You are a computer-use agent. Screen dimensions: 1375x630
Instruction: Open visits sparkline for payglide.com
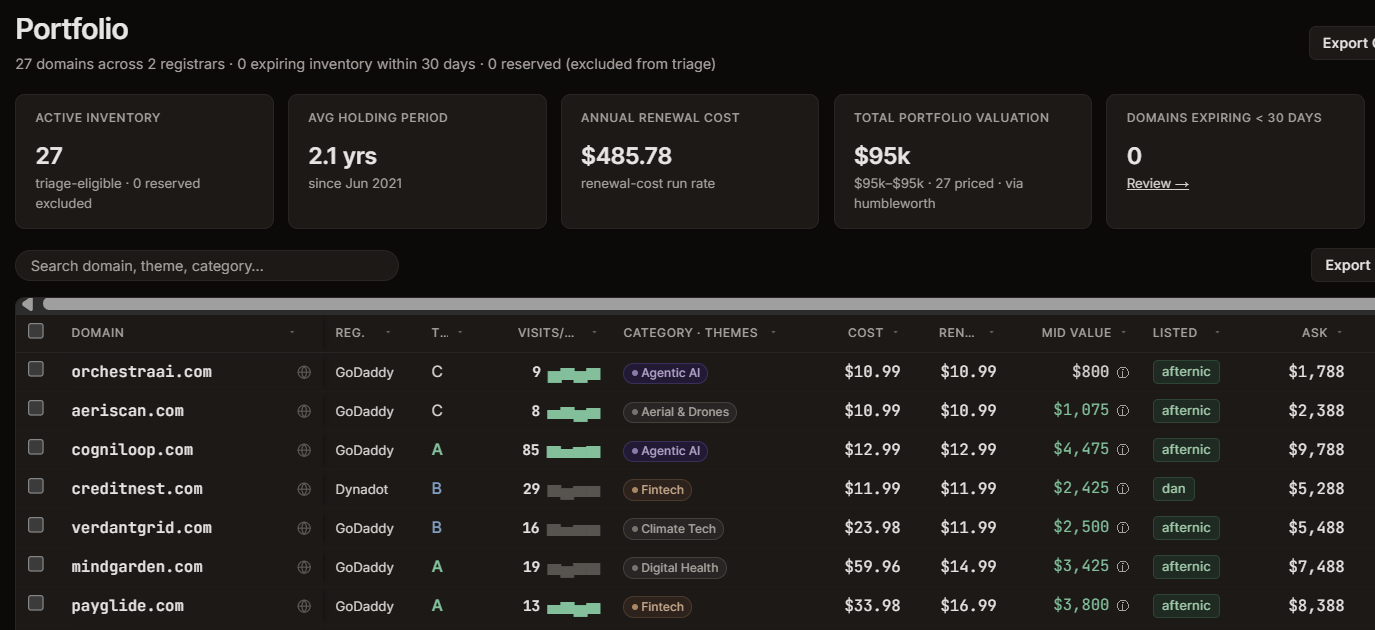point(574,607)
